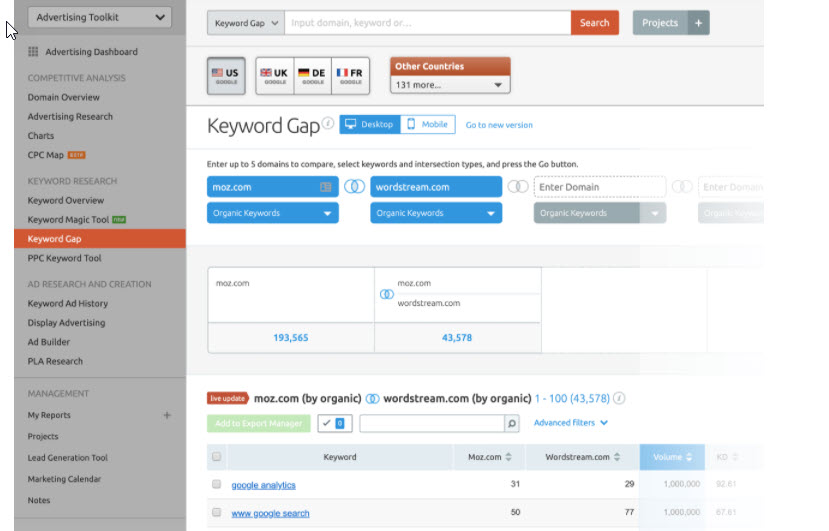This screenshot has height=531, width=829.
Task: Sort by Volume column
Action: tap(672, 457)
